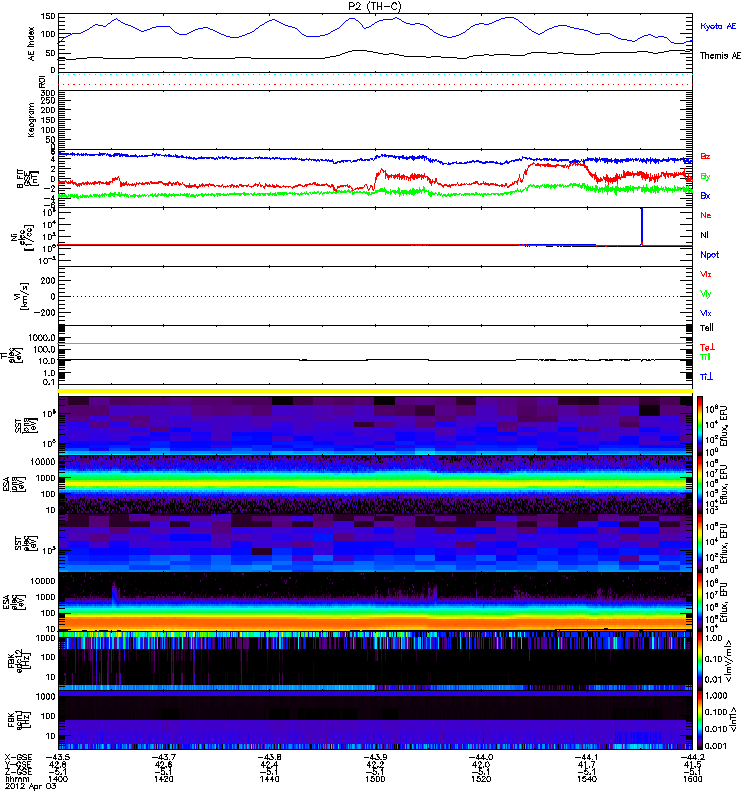Click the 1540 time tick label
Viewport: 750px width, 800px height.
[587, 779]
